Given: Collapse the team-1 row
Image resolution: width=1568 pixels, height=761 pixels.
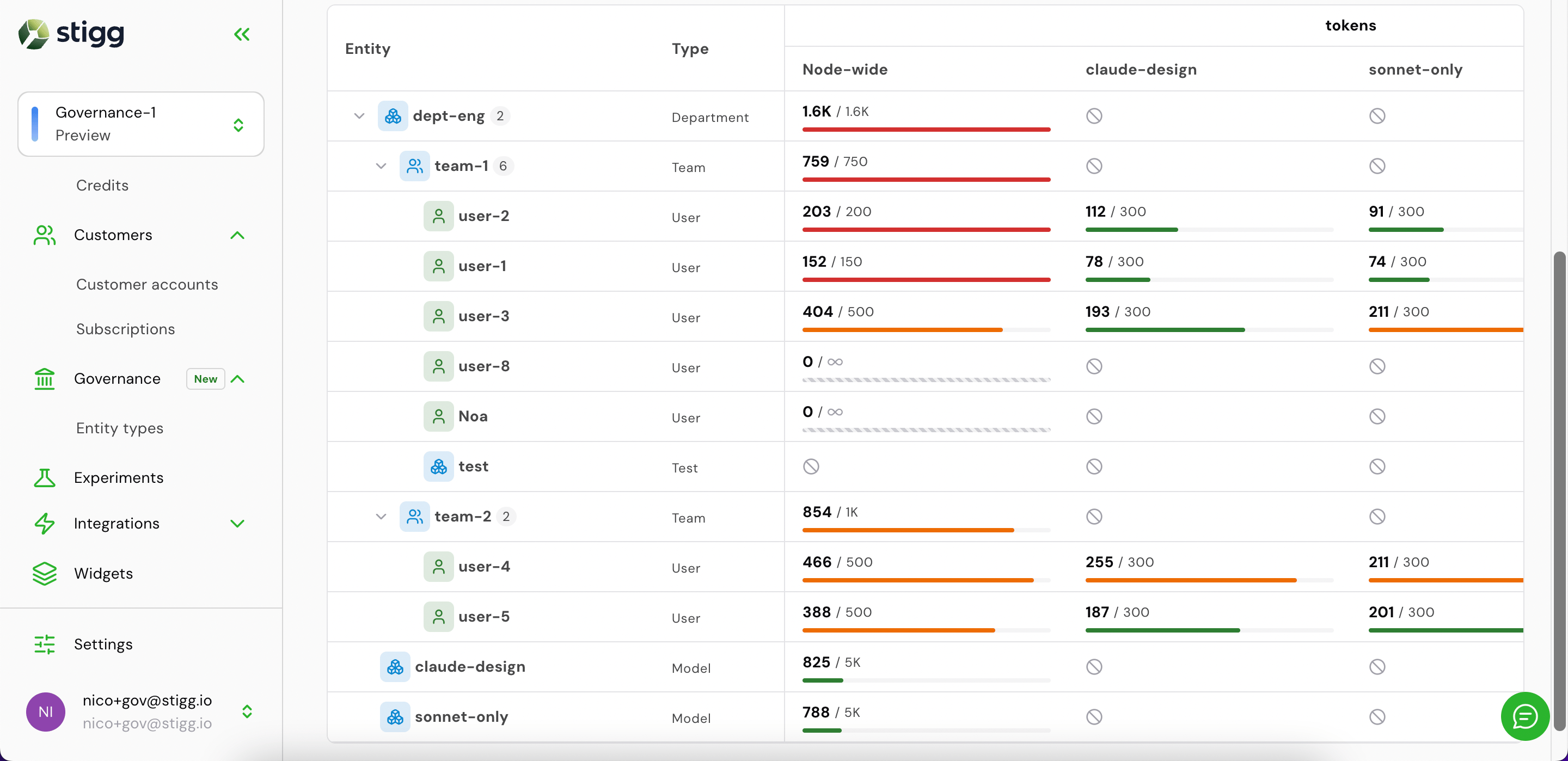Looking at the screenshot, I should point(381,165).
